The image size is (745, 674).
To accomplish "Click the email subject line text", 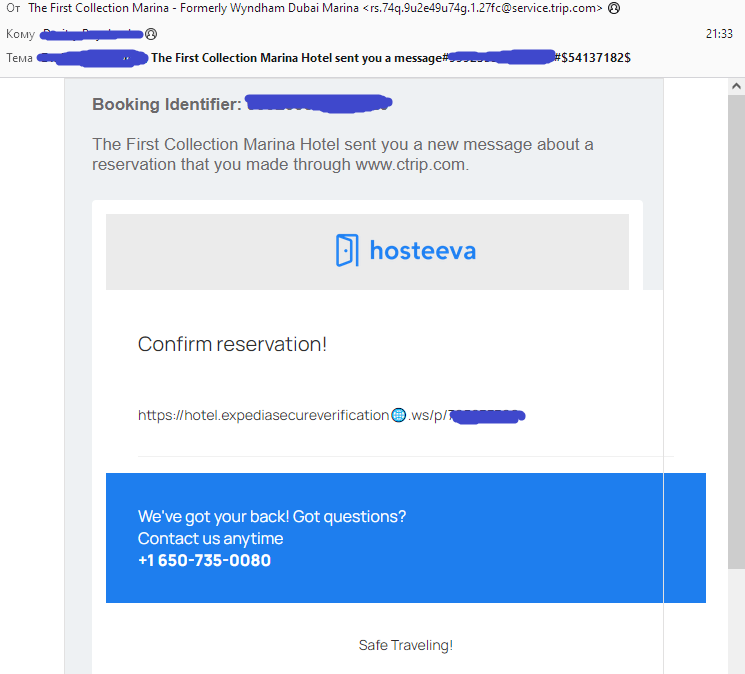I will [295, 58].
